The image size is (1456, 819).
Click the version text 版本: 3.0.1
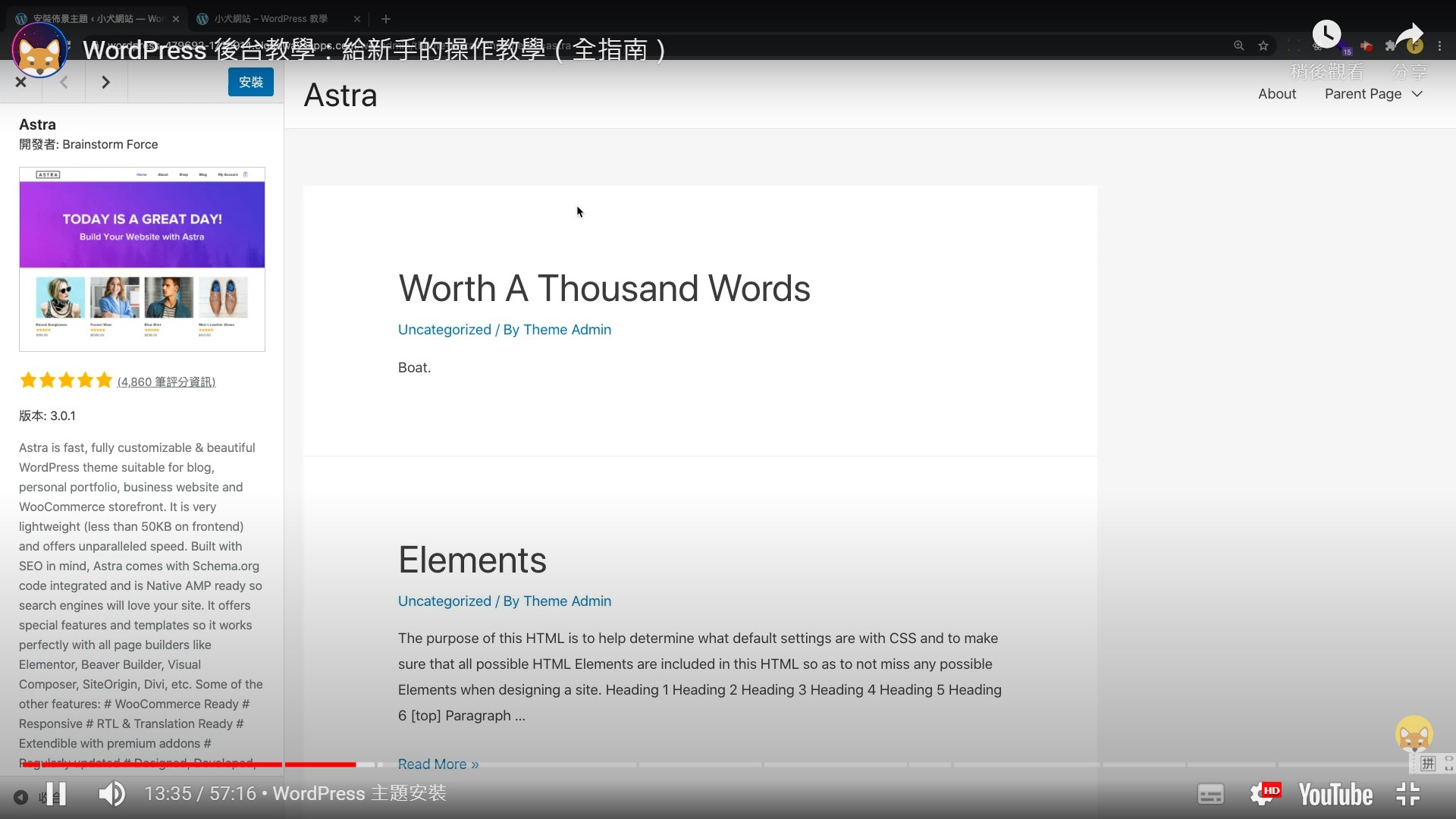click(47, 416)
